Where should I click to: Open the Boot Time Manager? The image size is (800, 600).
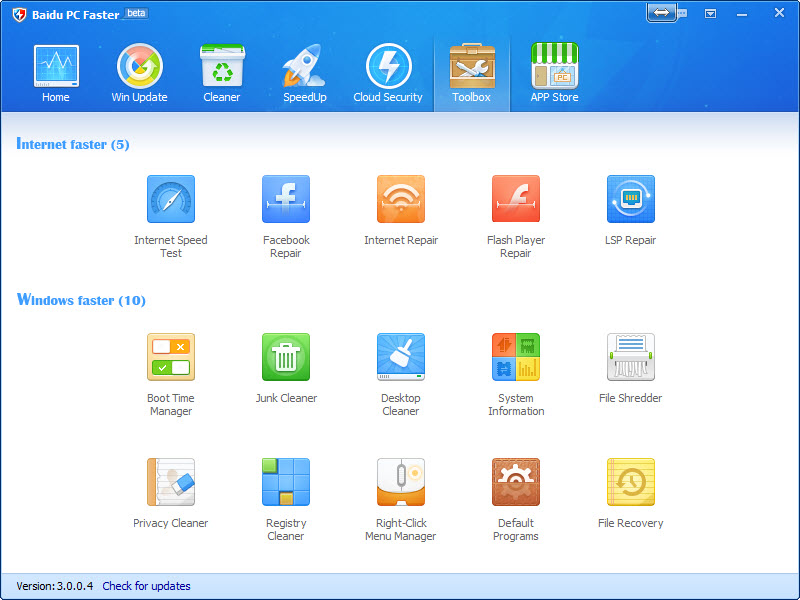171,357
